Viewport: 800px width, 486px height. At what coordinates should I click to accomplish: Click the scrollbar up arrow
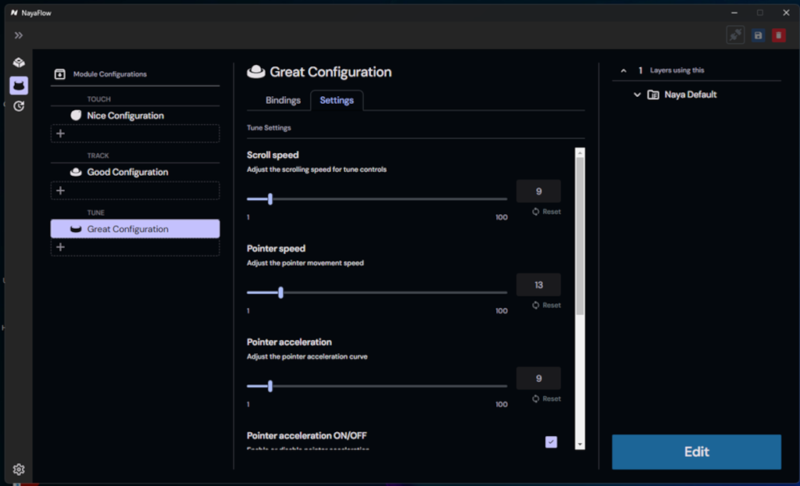[580, 152]
